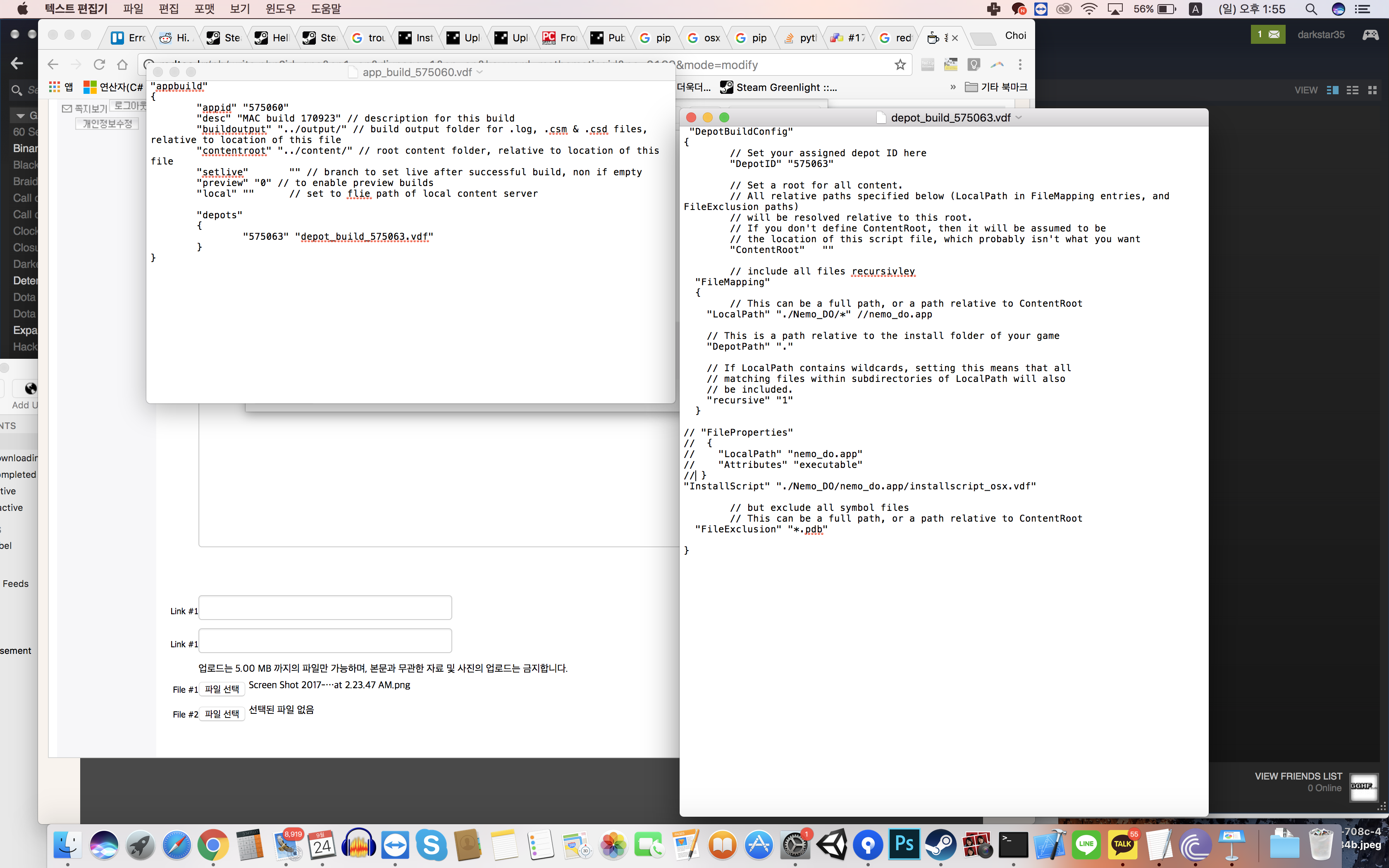Screen dimensions: 1389x868
Task: Bookmark page with the star icon
Action: [x=900, y=64]
